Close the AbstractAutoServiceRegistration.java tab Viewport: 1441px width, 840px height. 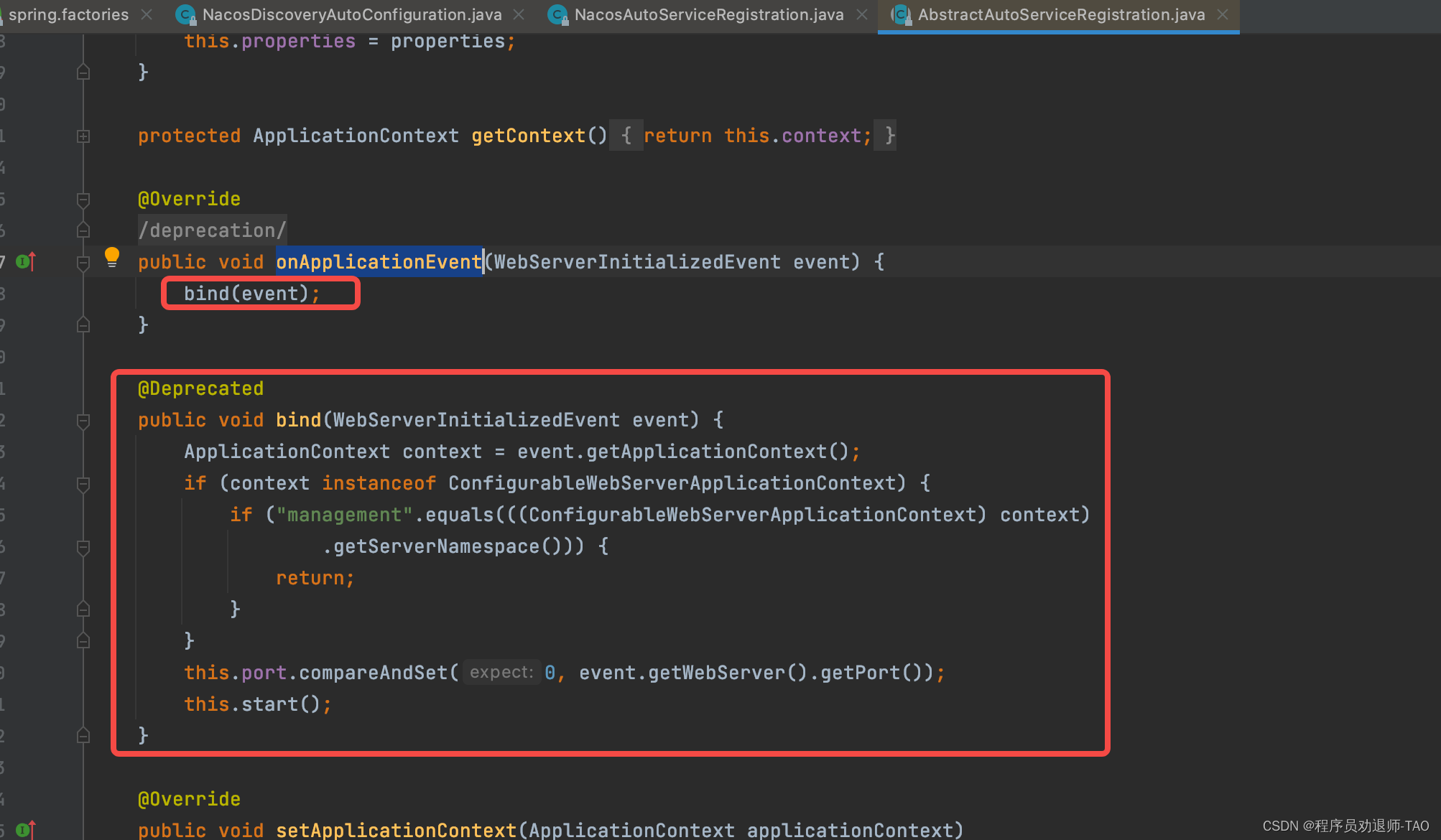pos(1223,14)
